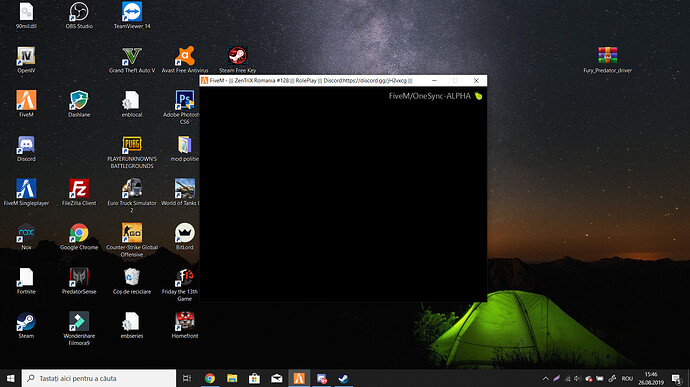Viewport: 690px width, 387px height.
Task: Select the Fury_Predator_driver archive icon
Action: tap(607, 59)
